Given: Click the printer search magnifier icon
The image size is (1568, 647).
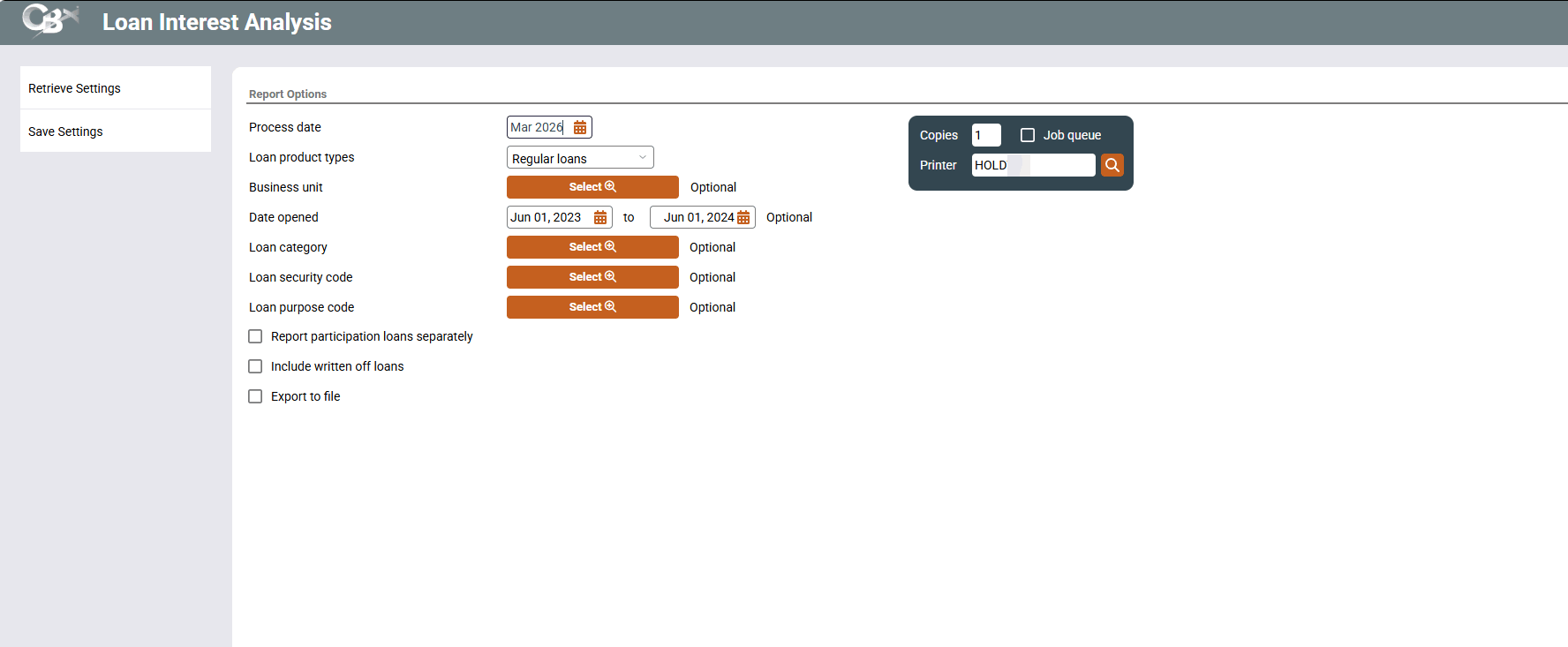Looking at the screenshot, I should (1112, 165).
